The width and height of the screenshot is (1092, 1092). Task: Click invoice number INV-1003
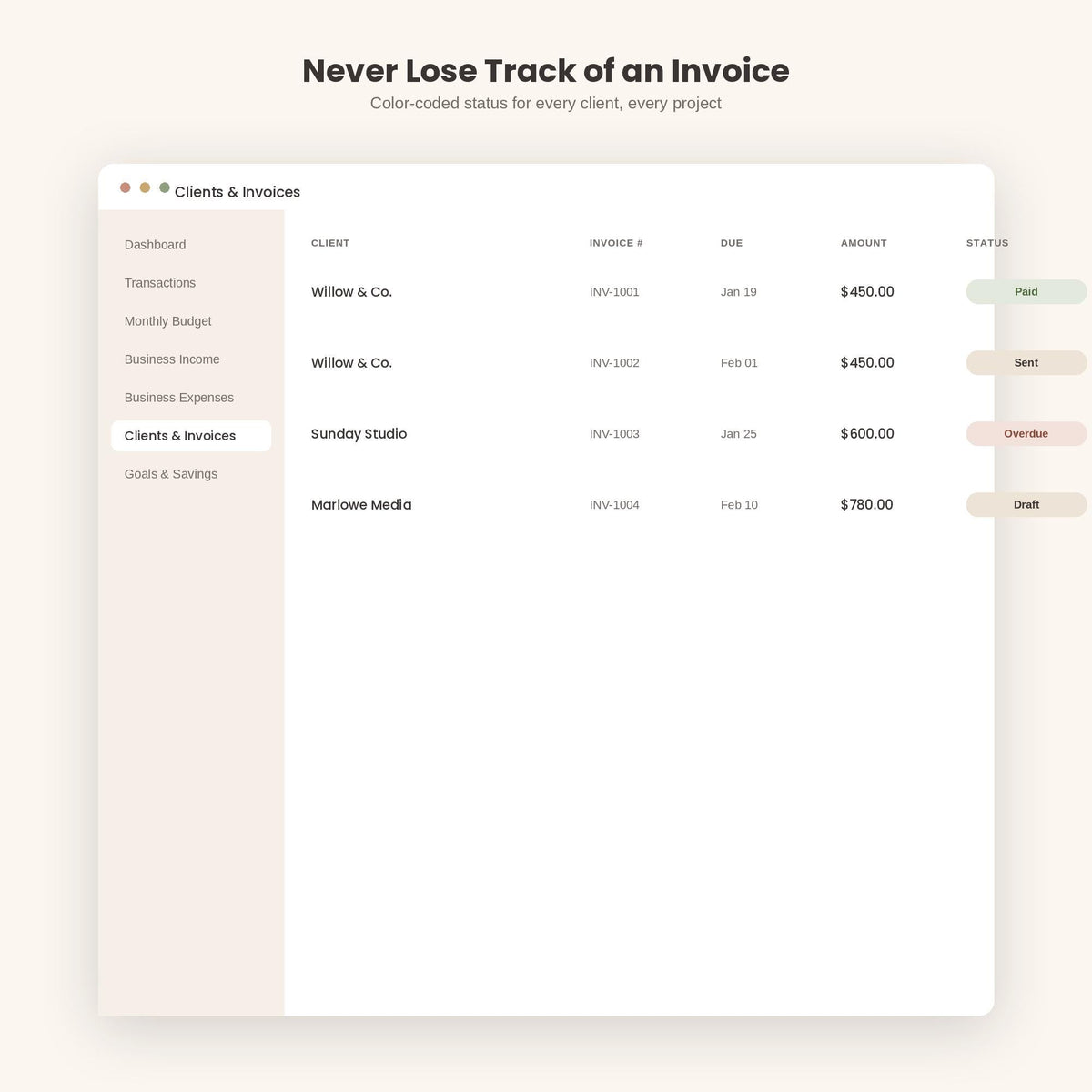614,434
